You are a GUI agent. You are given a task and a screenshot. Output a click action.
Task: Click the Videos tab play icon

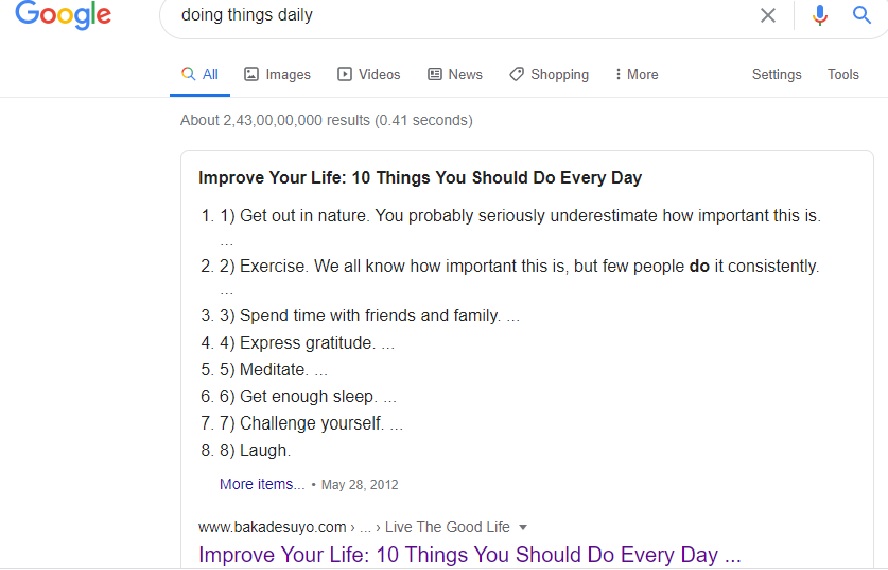(x=344, y=74)
